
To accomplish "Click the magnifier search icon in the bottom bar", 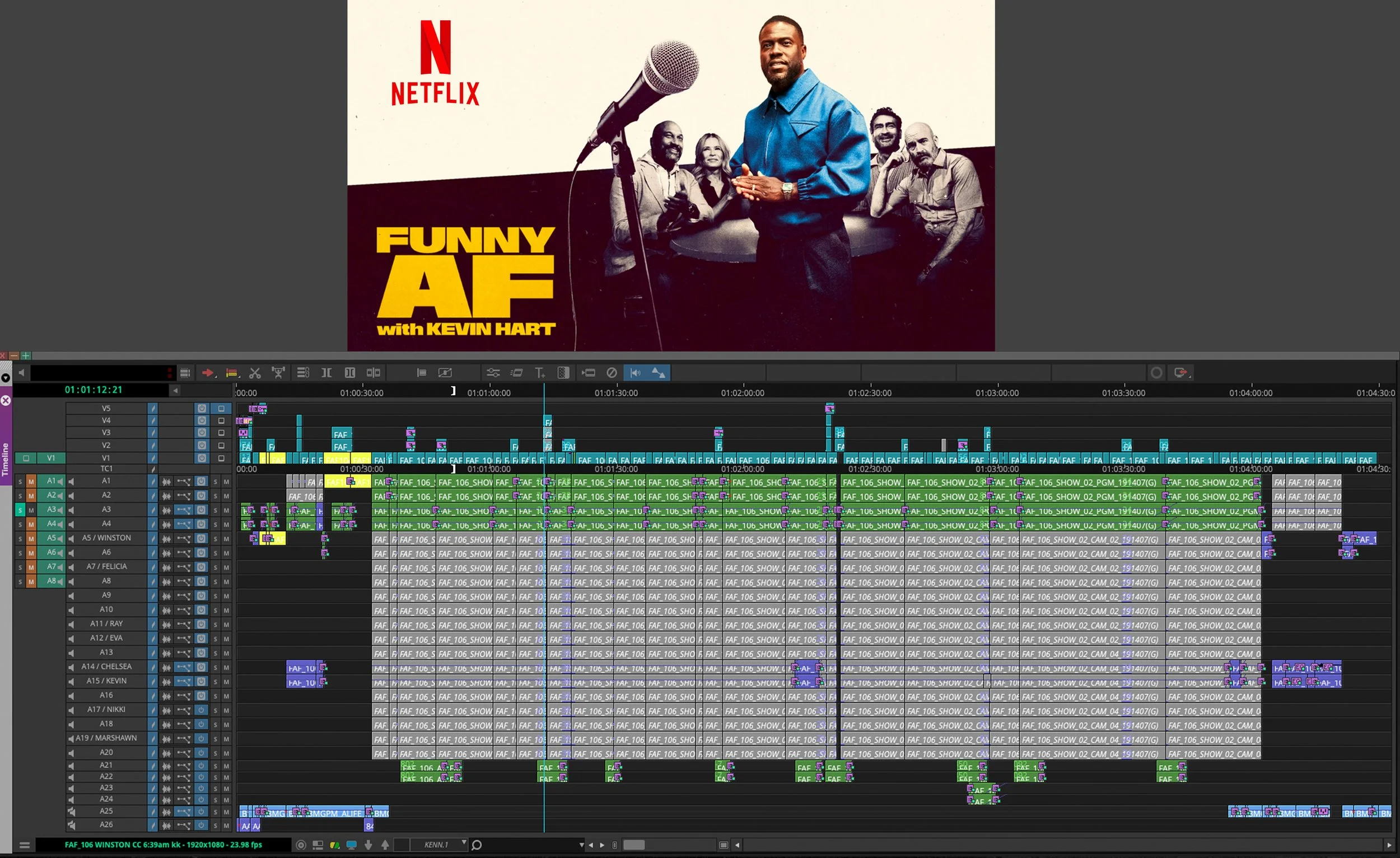I will (x=477, y=845).
